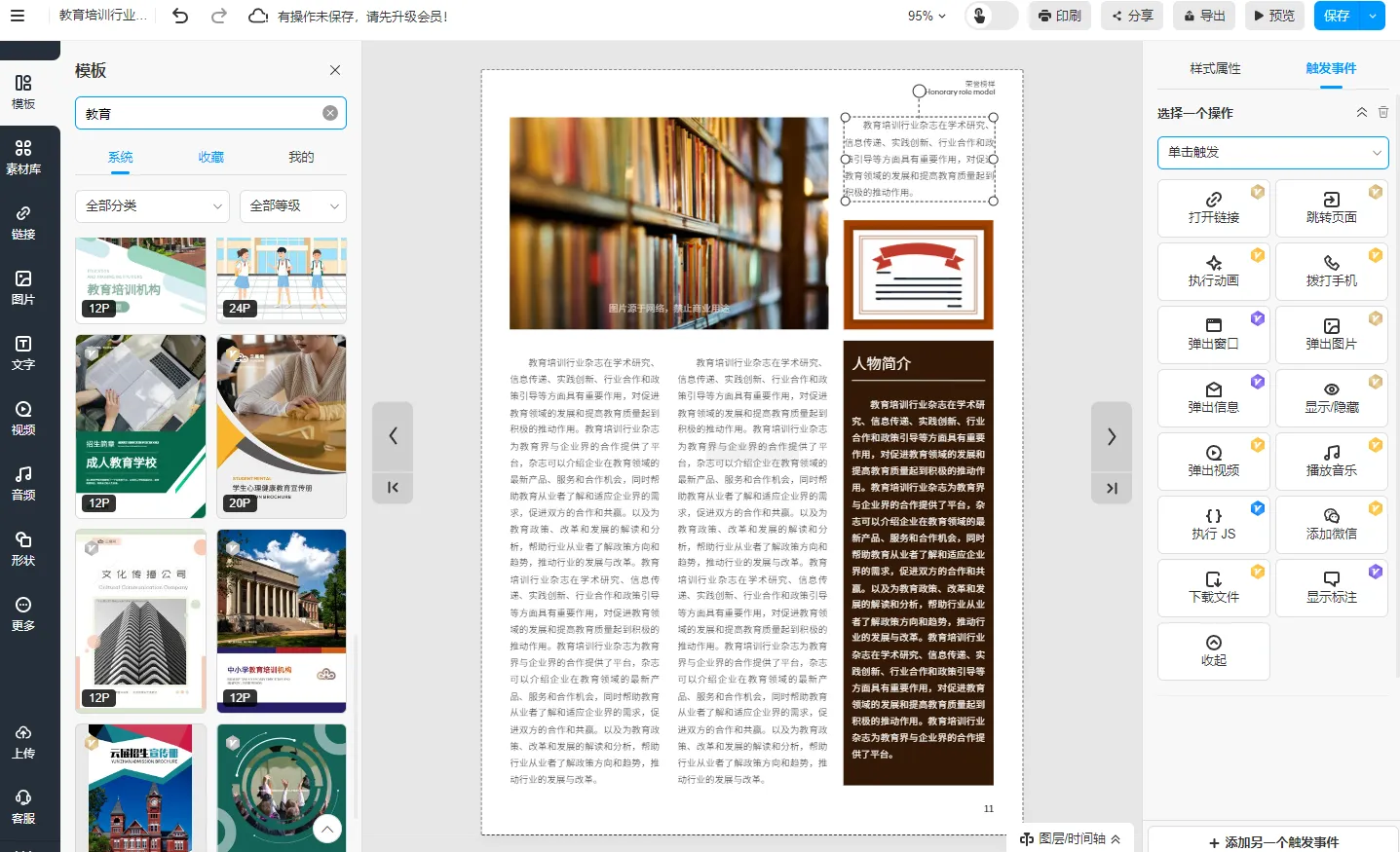Select the 弹出图片 action
The height and width of the screenshot is (852, 1400).
click(x=1332, y=335)
